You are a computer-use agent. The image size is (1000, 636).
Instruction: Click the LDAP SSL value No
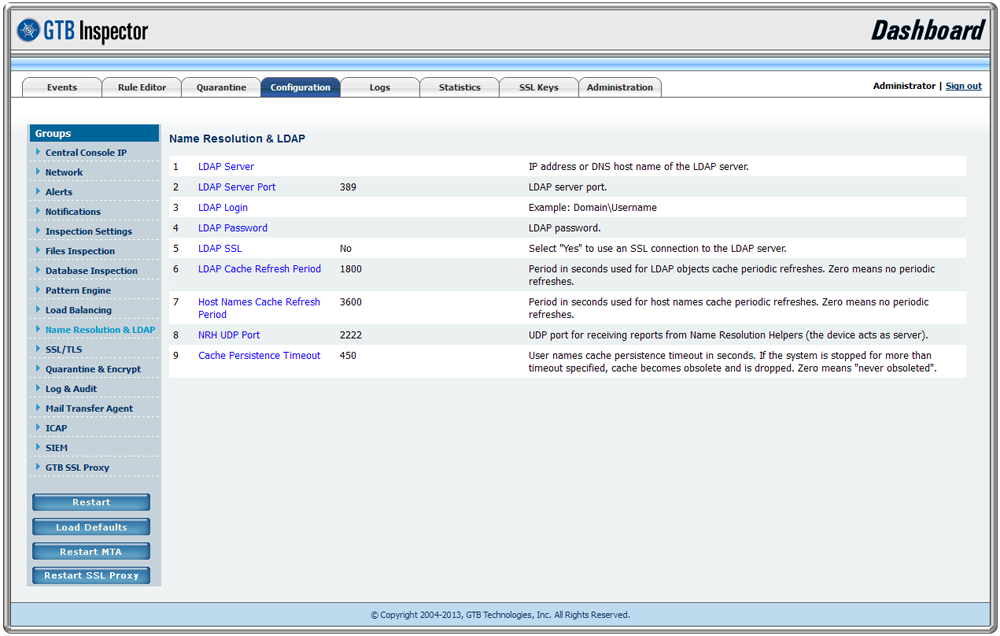coord(346,248)
